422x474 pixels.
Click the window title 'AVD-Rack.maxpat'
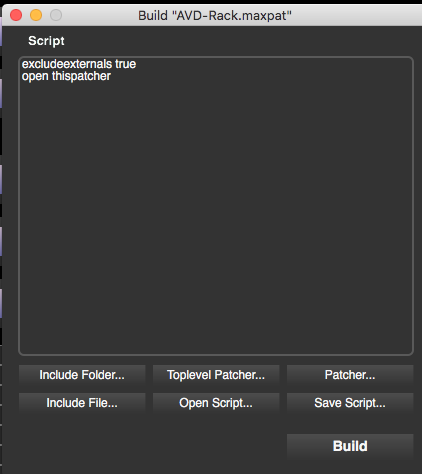click(x=231, y=15)
